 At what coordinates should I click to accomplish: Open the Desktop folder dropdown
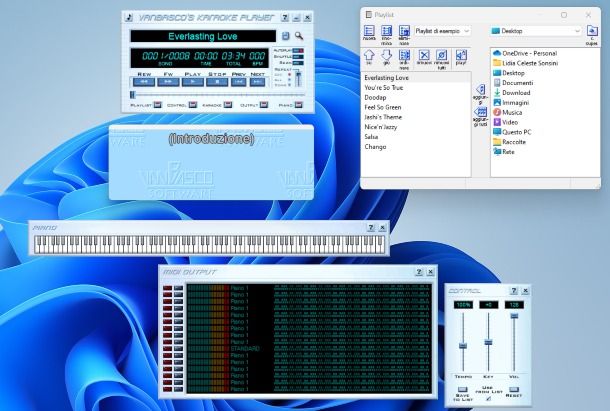pyautogui.click(x=536, y=31)
